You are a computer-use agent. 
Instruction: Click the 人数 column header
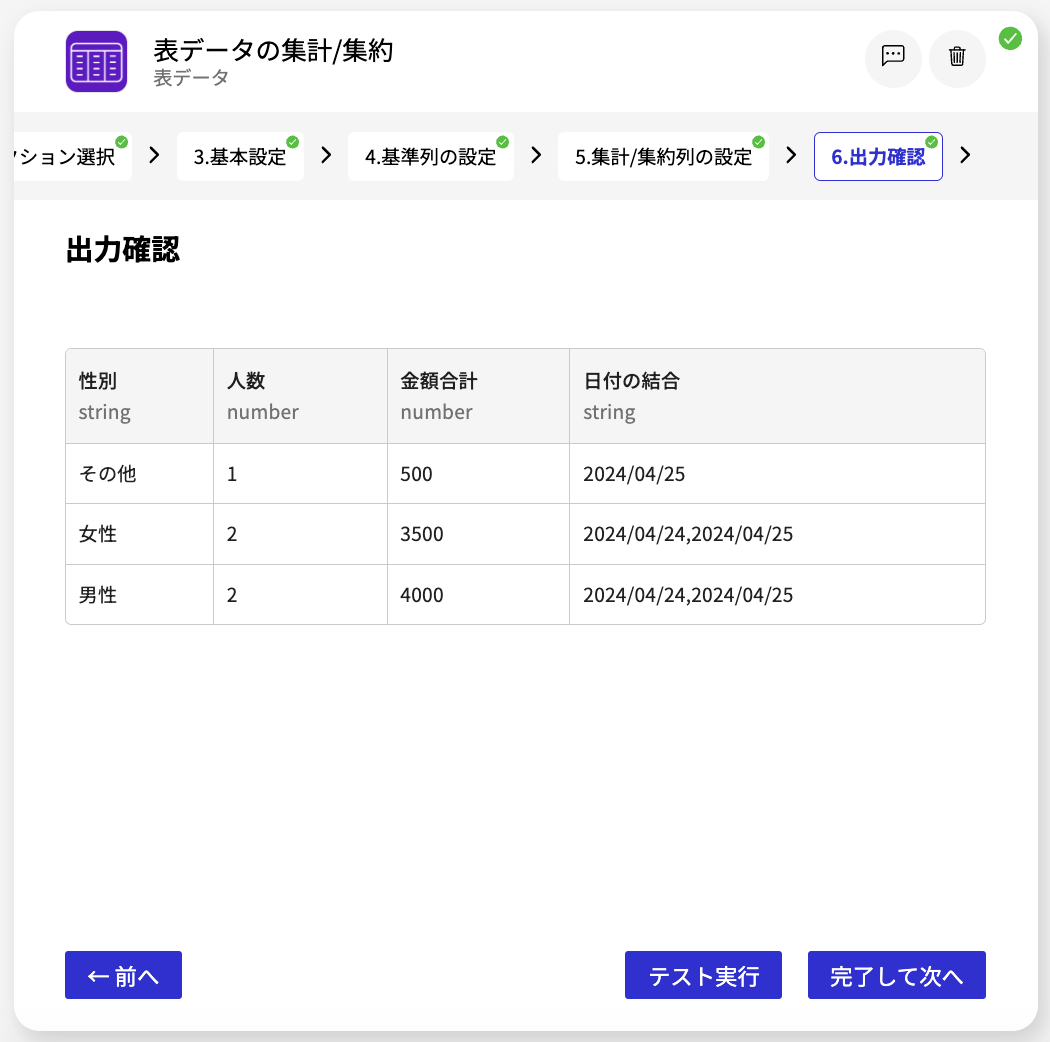coord(301,396)
